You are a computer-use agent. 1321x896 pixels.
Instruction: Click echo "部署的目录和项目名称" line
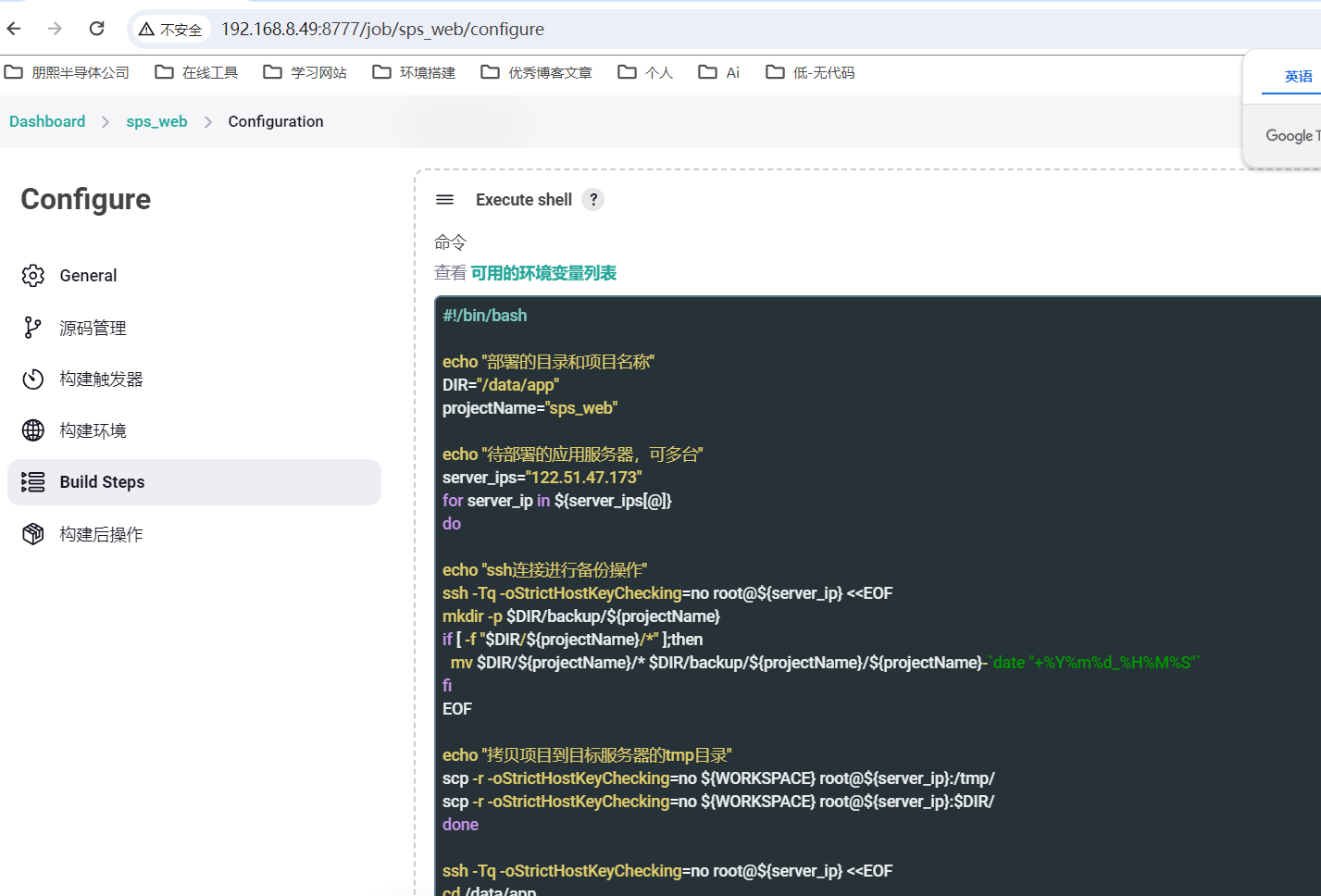[x=548, y=362]
